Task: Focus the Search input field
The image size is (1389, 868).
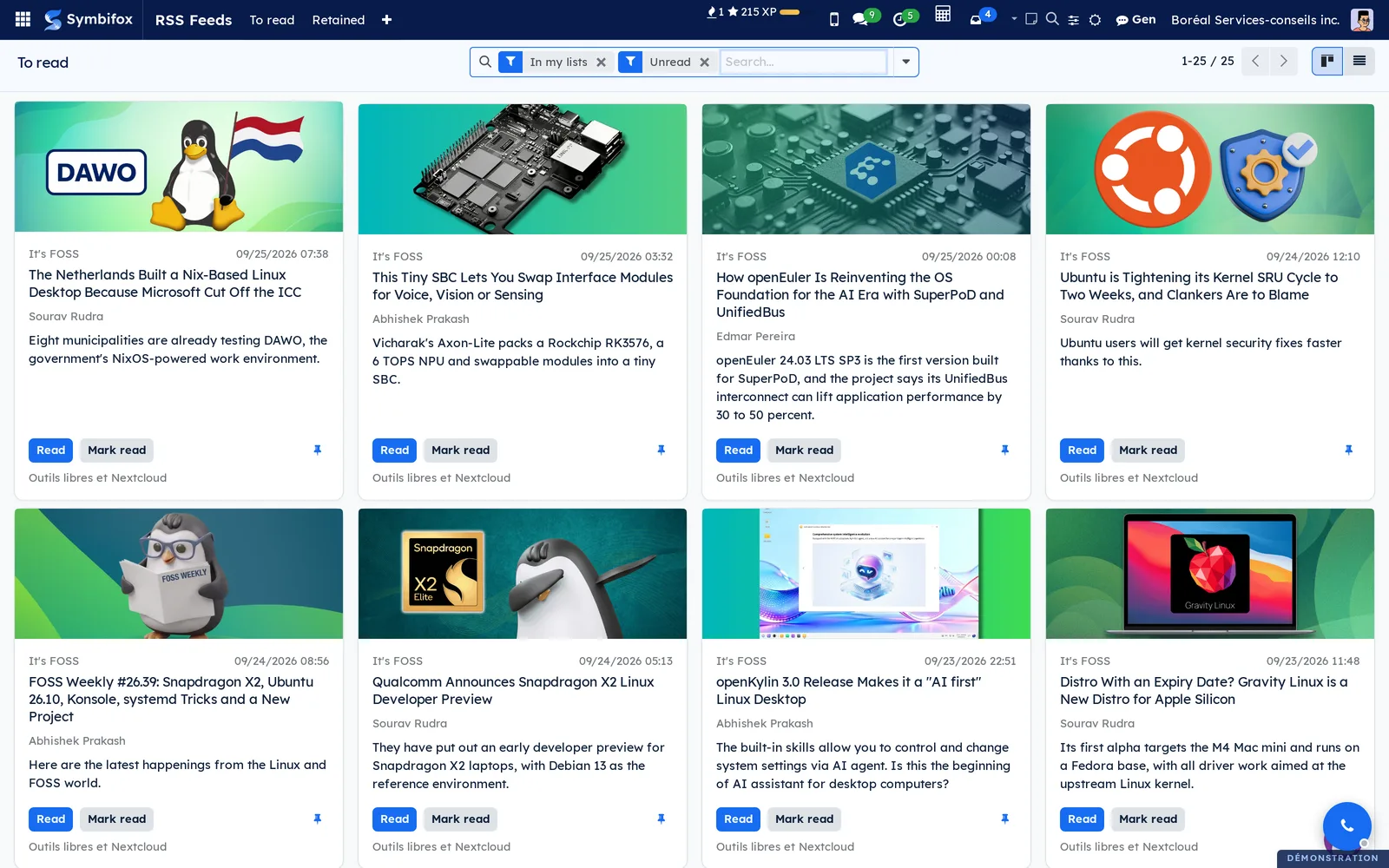Action: point(803,62)
